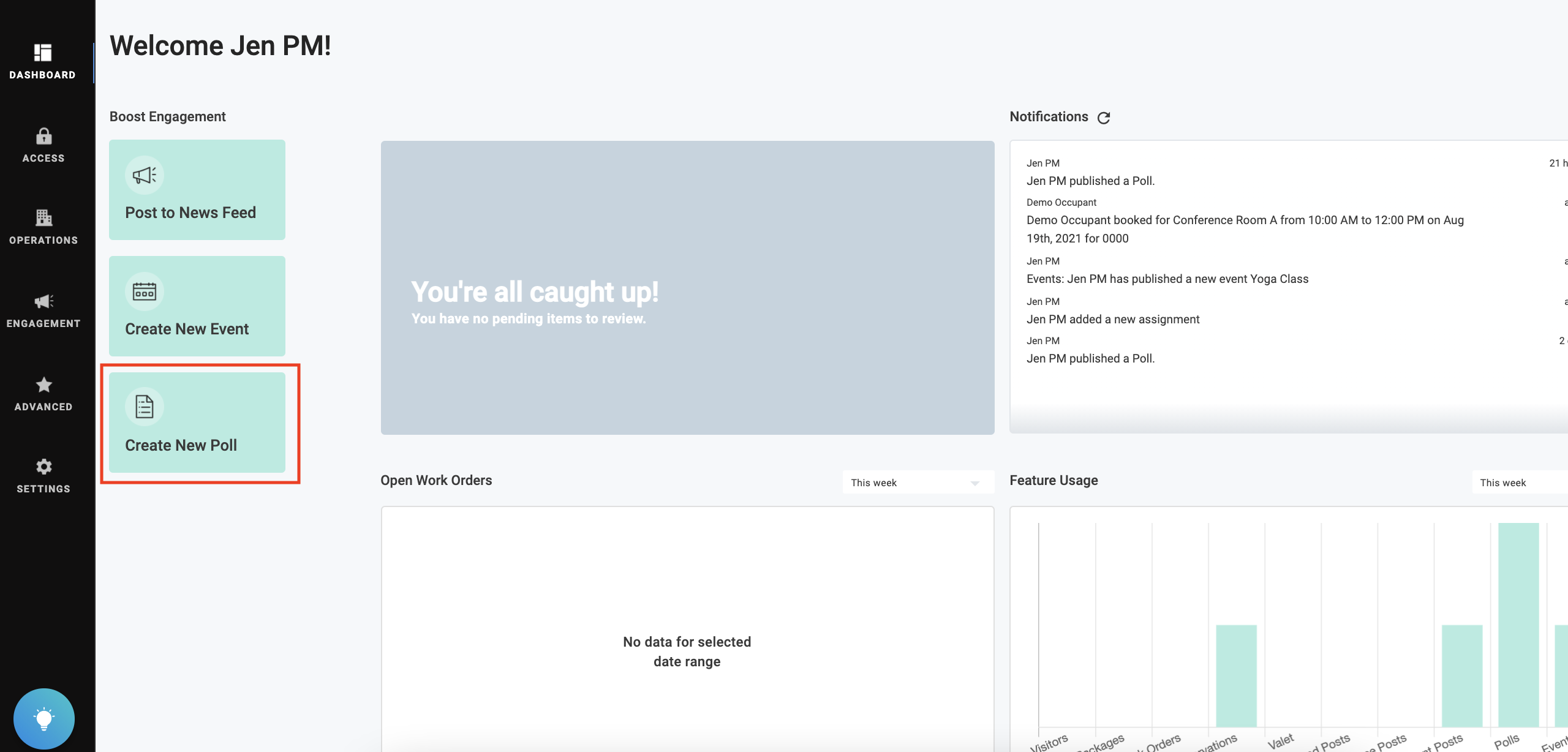Open Settings gear icon

pos(43,467)
